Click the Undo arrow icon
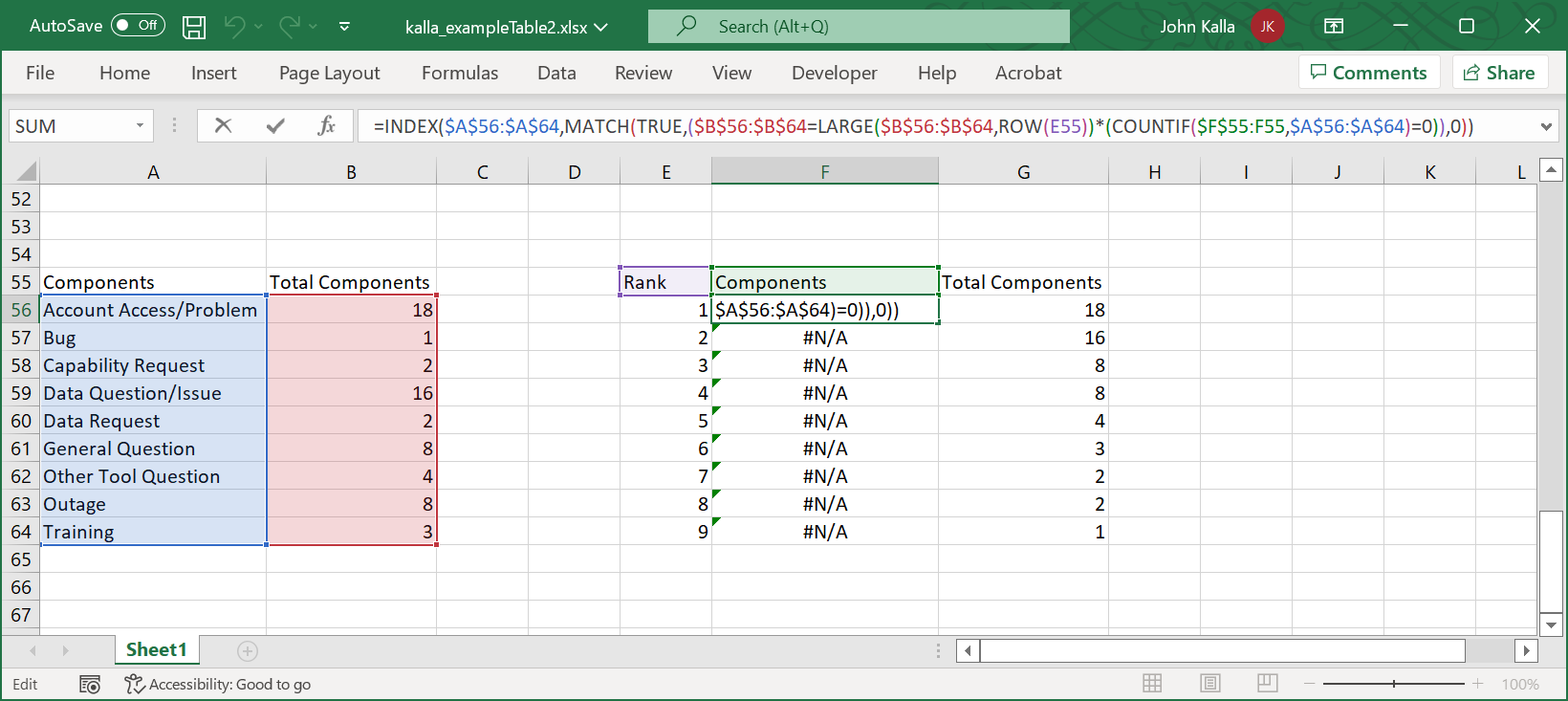The image size is (1568, 701). coord(234,27)
